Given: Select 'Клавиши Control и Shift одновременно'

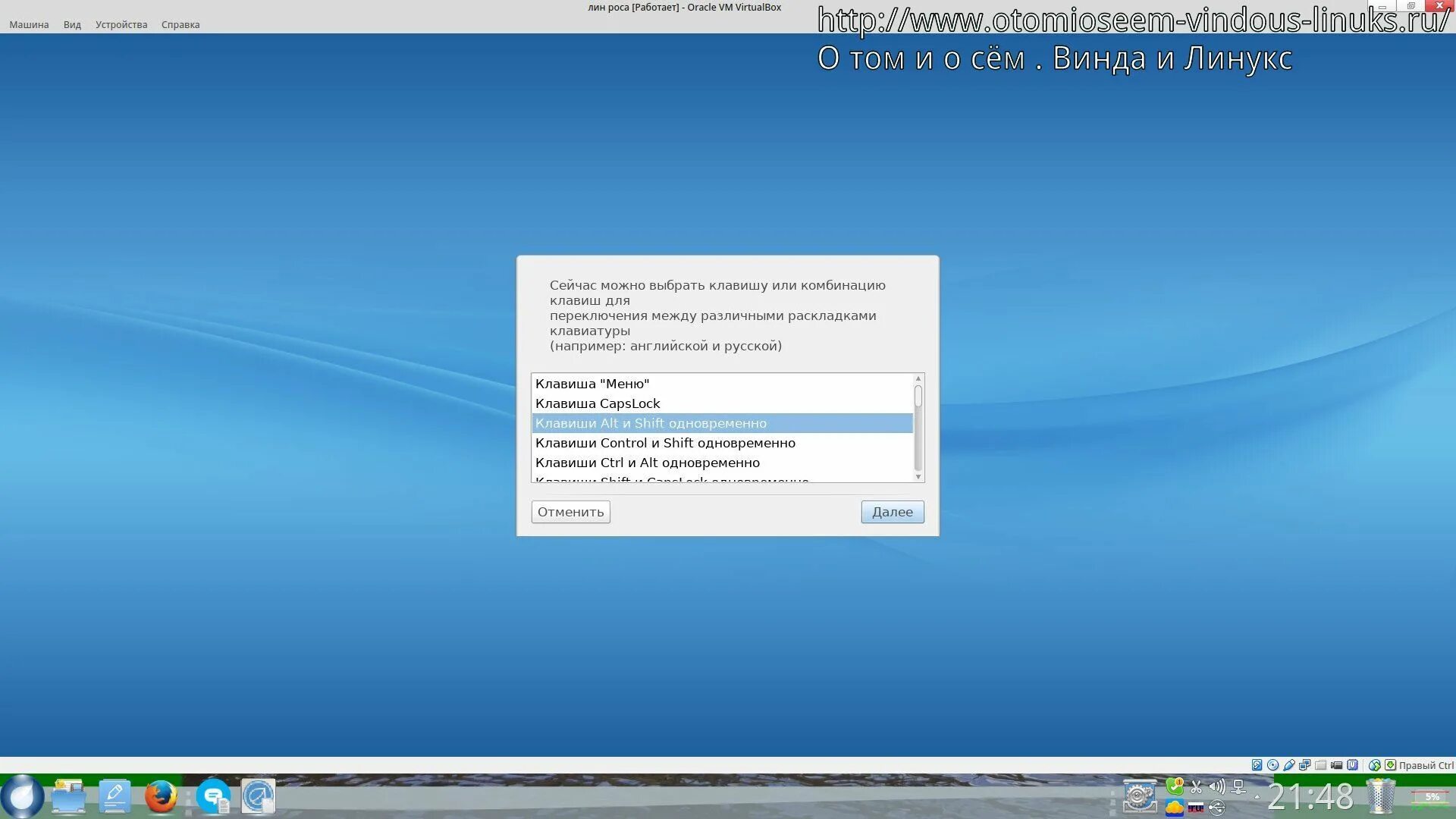Looking at the screenshot, I should tap(665, 443).
